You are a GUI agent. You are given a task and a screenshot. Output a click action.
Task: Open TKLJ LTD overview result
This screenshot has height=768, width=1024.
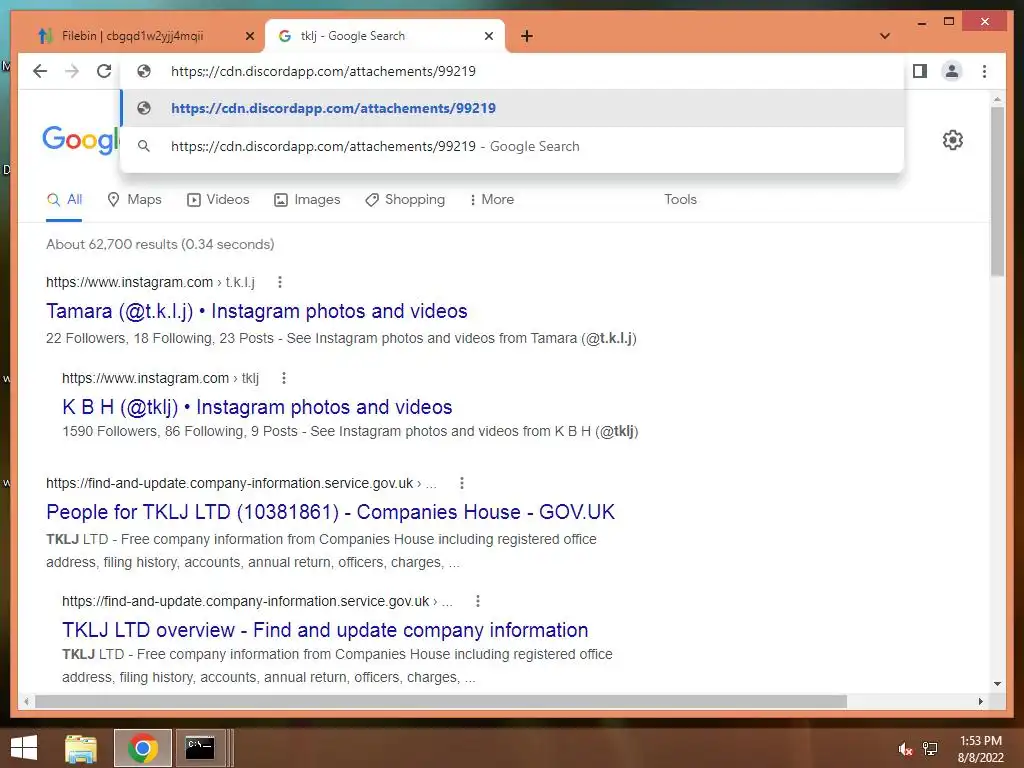tap(325, 630)
